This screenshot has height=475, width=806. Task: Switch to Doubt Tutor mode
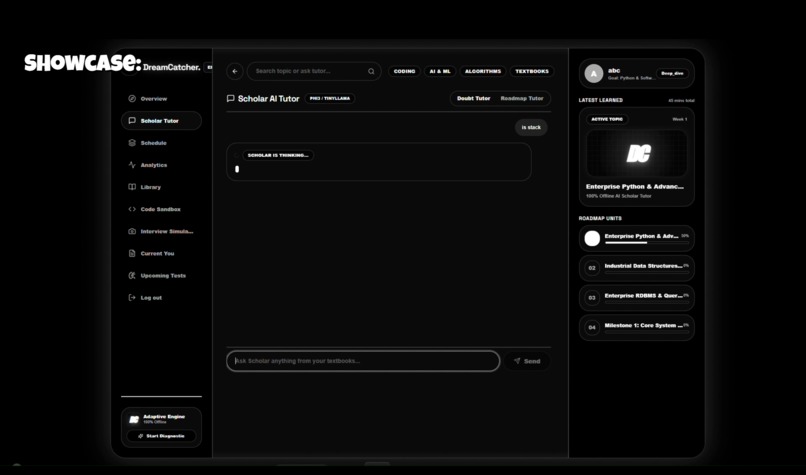point(473,98)
